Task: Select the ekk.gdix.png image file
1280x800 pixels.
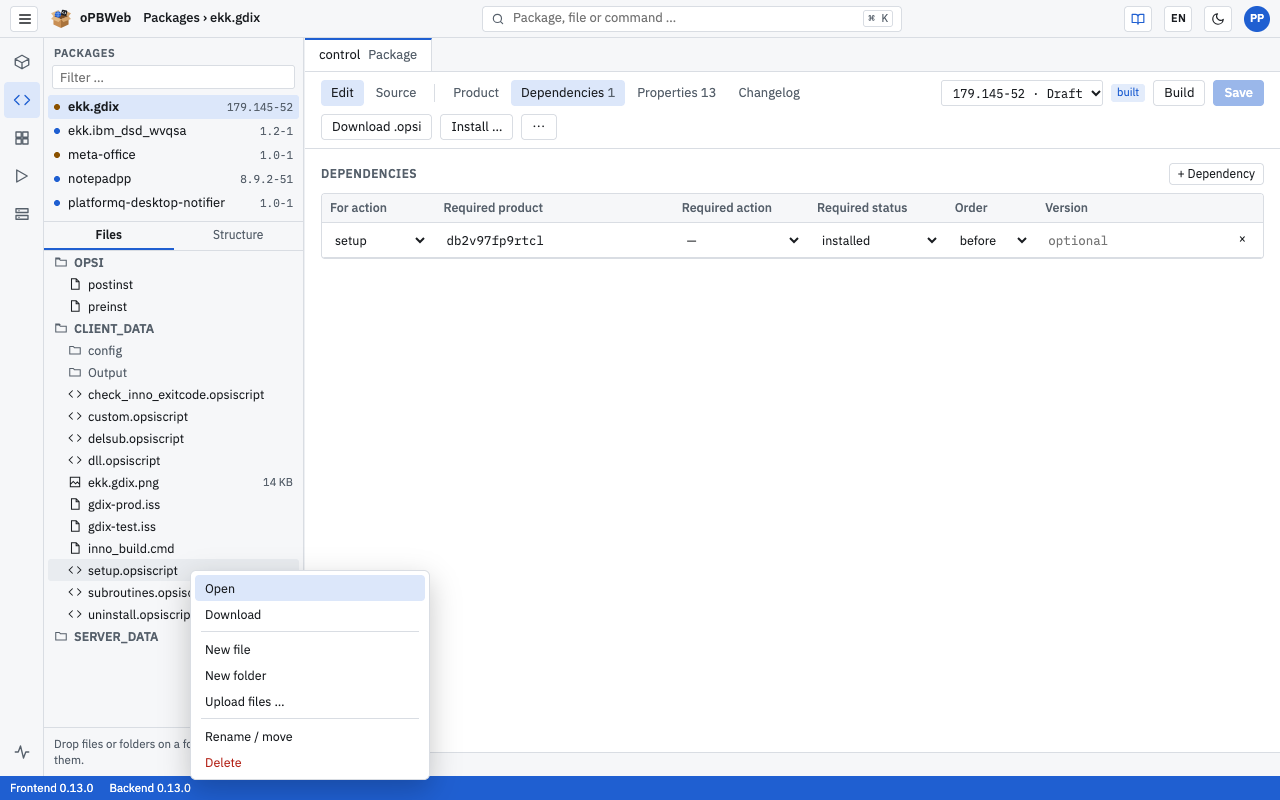Action: (x=173, y=483)
